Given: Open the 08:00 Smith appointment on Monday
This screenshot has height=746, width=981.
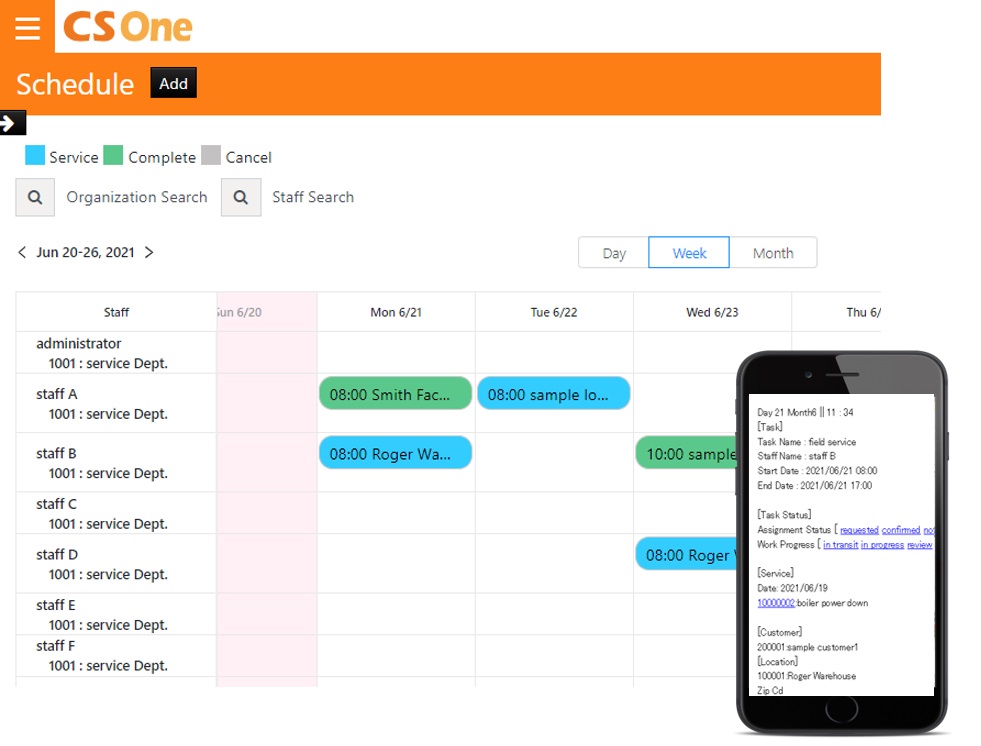Looking at the screenshot, I should 394,393.
